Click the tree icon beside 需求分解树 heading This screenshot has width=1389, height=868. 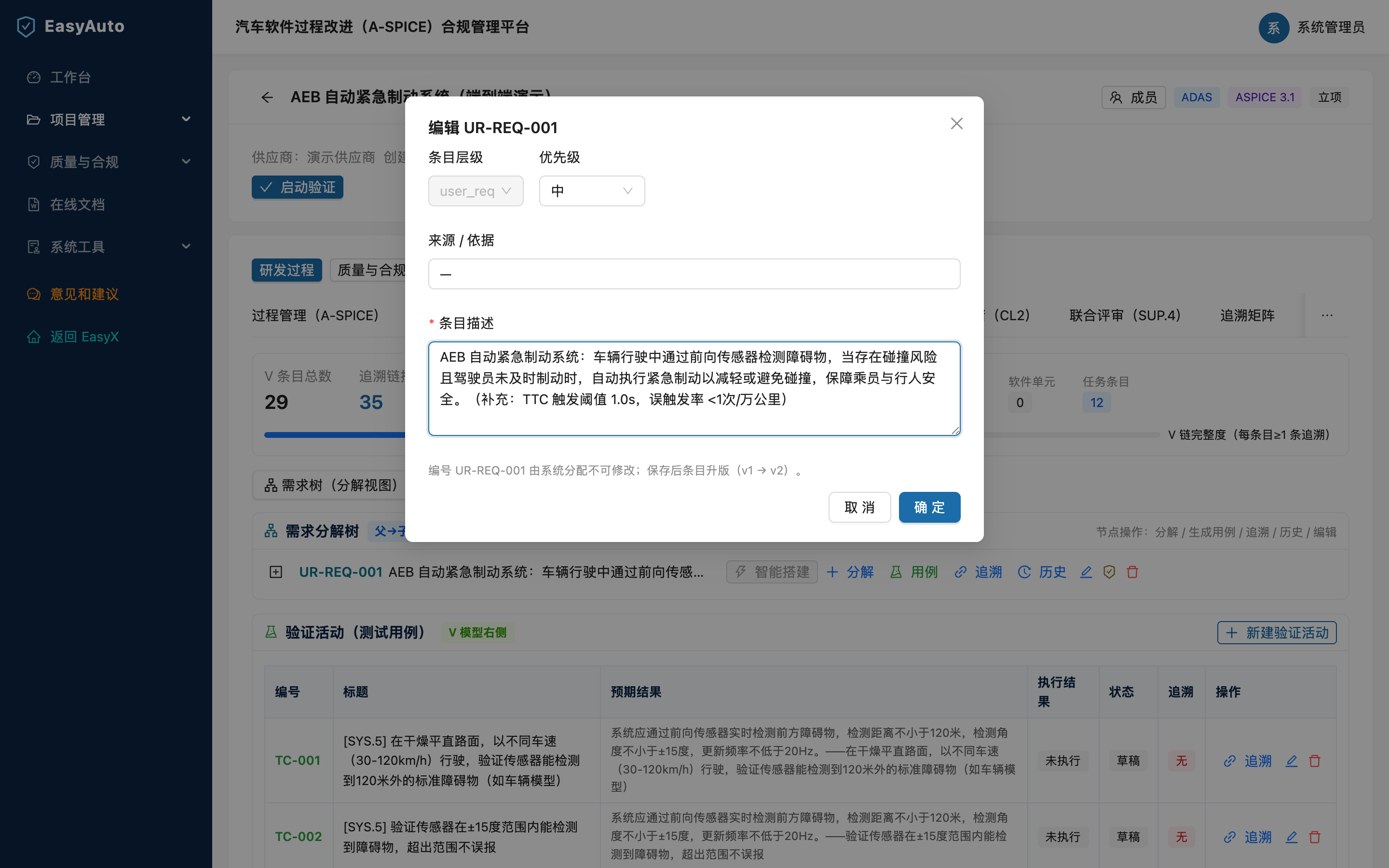271,531
